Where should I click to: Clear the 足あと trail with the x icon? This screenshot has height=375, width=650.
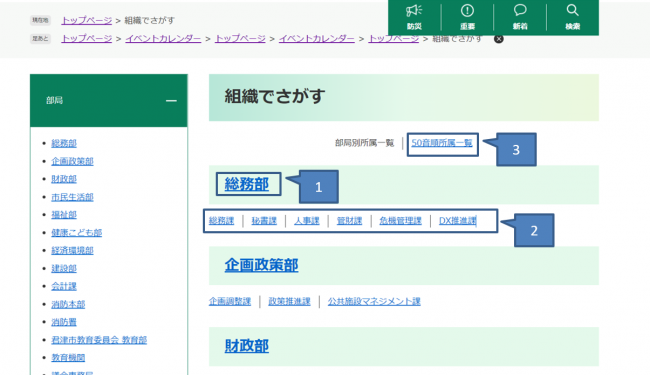pos(499,39)
